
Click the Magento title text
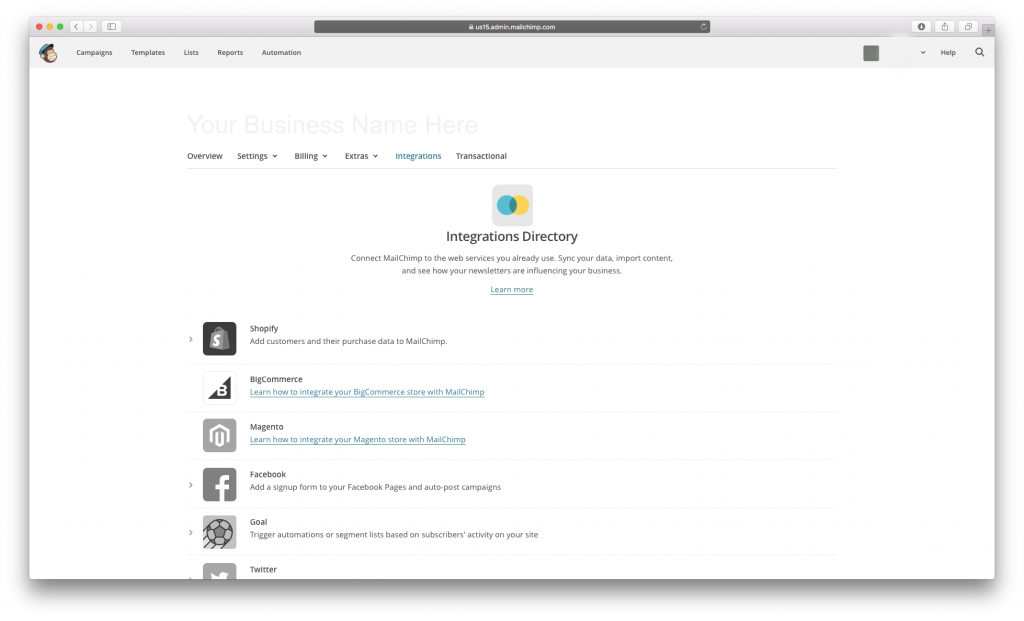click(266, 426)
